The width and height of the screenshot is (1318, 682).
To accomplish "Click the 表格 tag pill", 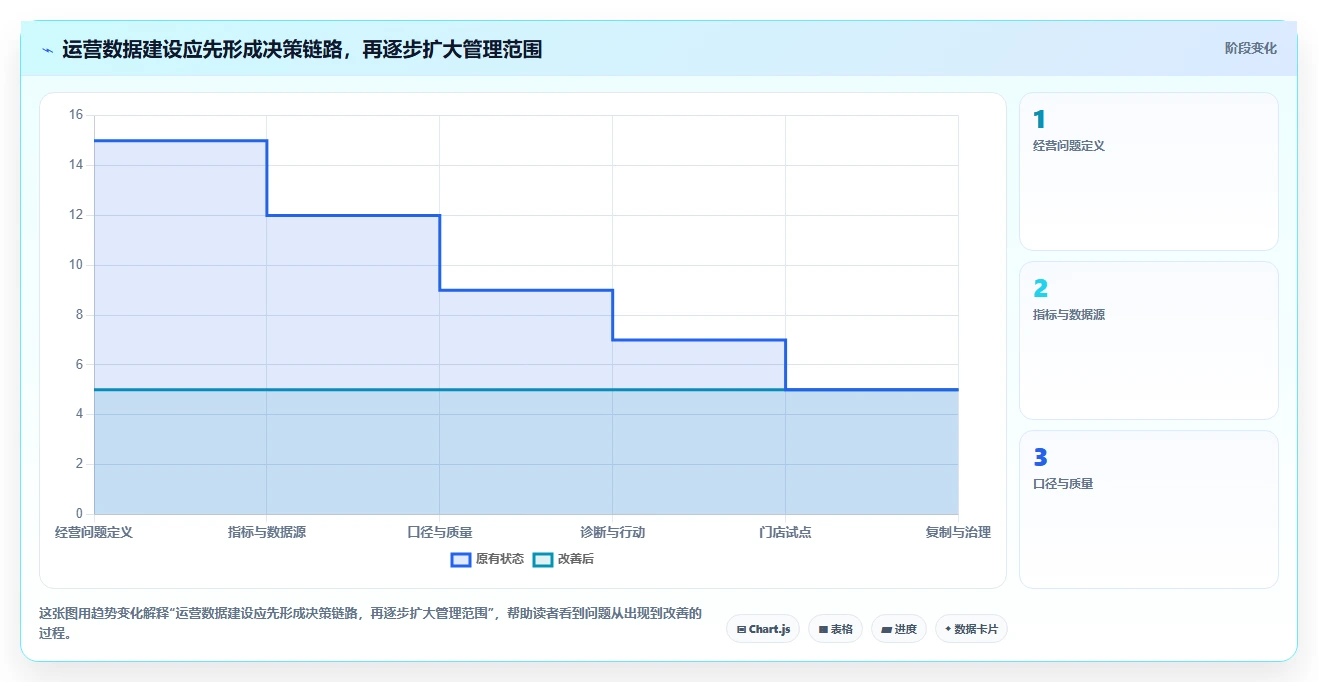I will tap(835, 629).
